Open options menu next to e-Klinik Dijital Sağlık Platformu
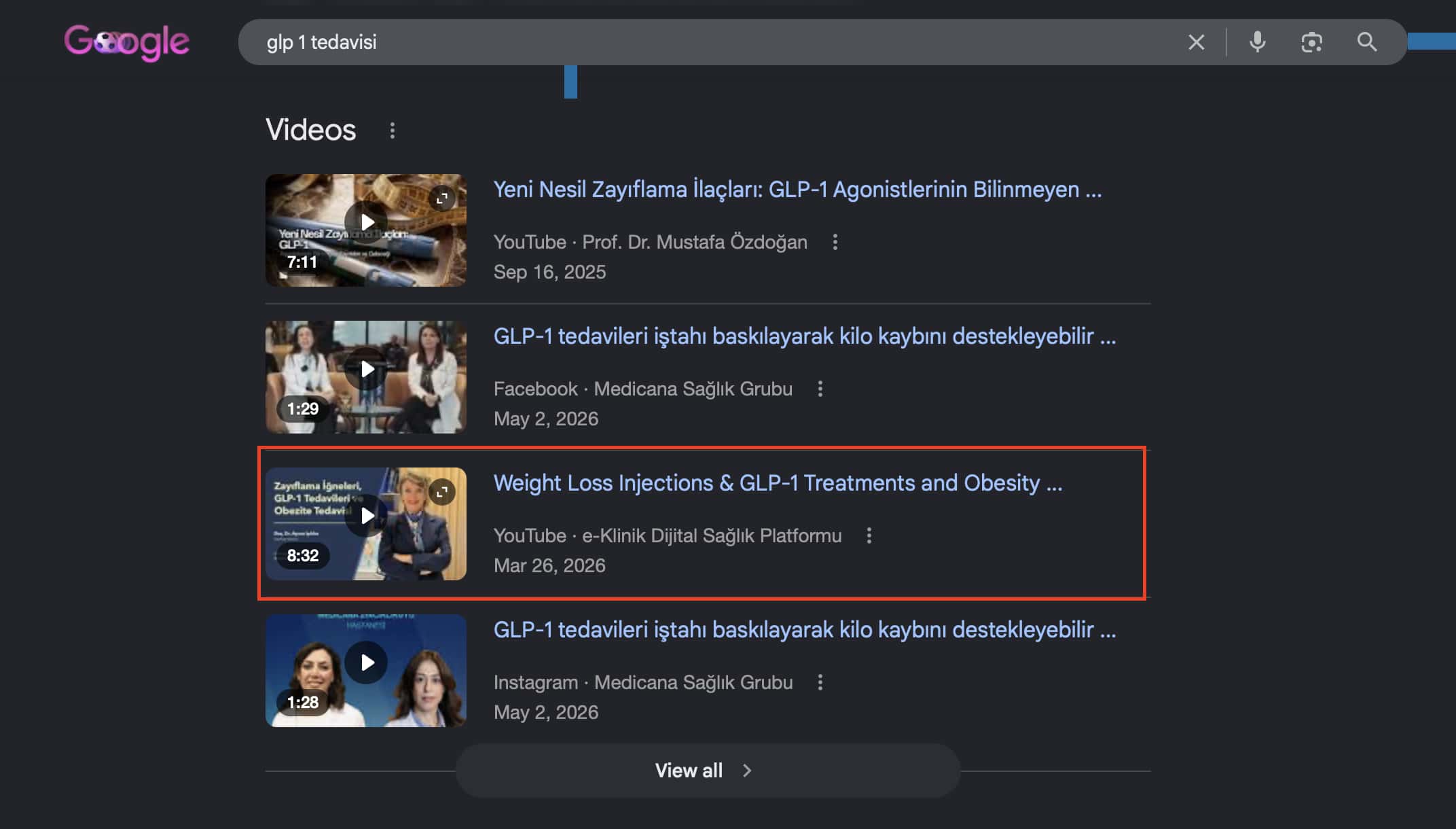The height and width of the screenshot is (829, 1456). pyautogui.click(x=869, y=535)
